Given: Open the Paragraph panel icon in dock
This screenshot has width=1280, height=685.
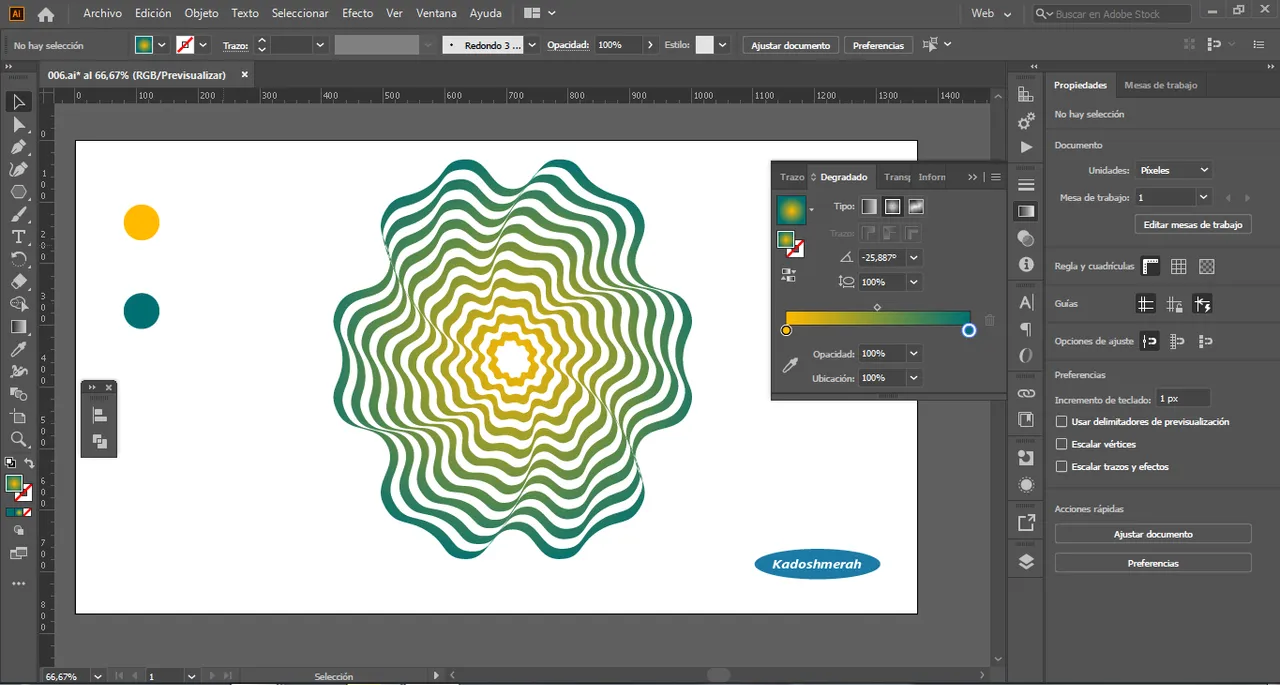Looking at the screenshot, I should (1026, 329).
